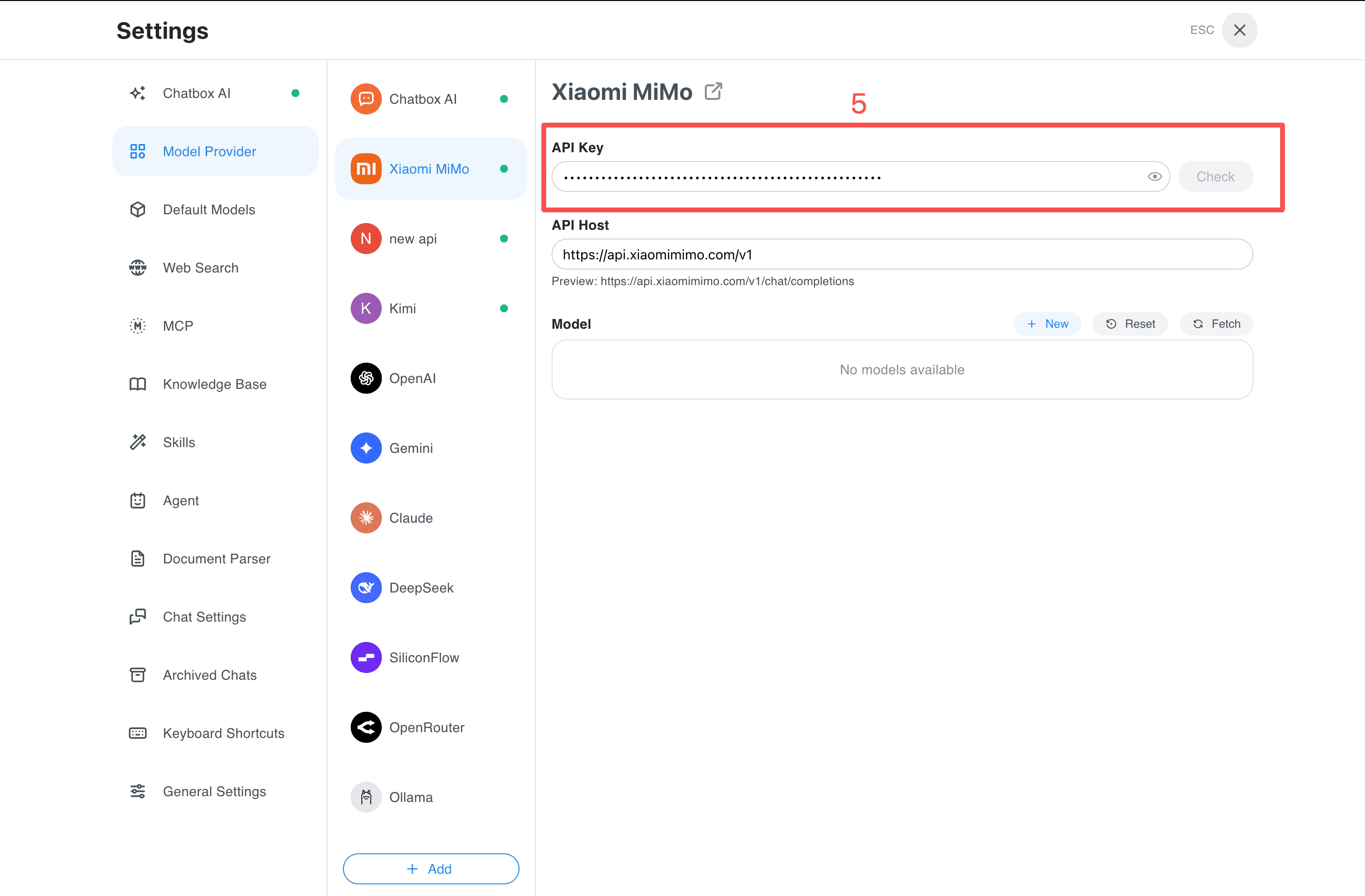
Task: Click the Claude starburst logo icon
Action: (366, 518)
